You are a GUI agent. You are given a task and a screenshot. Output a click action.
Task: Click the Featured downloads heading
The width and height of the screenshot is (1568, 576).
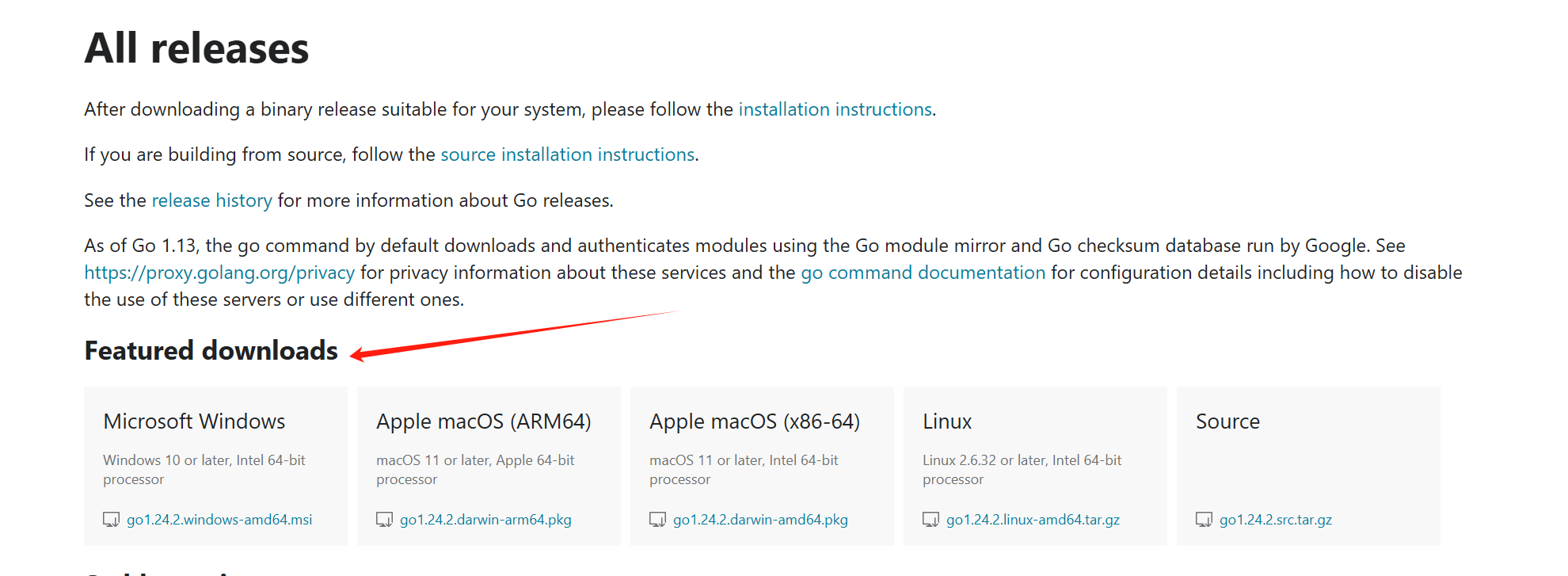point(211,350)
